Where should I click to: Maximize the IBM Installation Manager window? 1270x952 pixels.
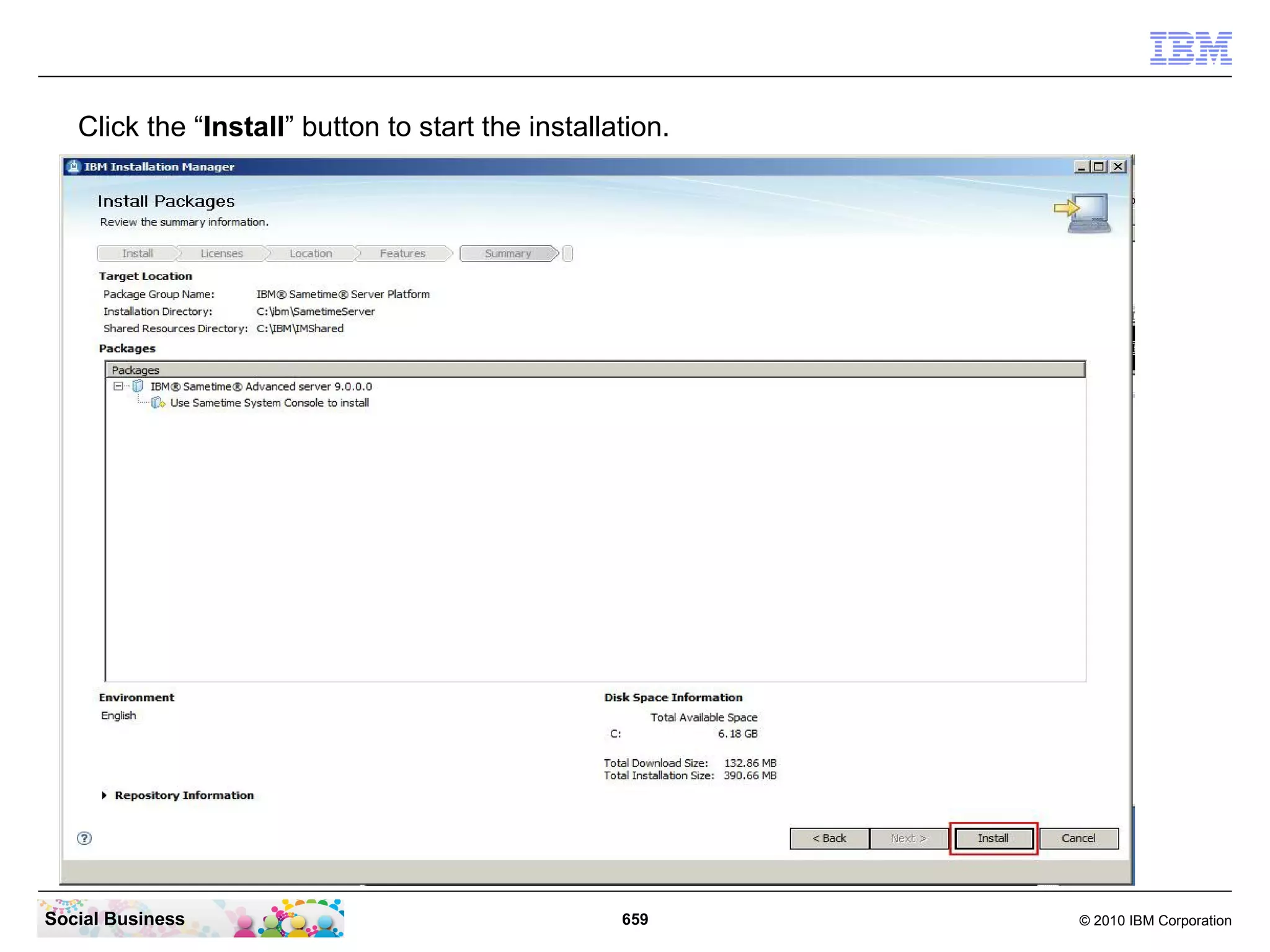click(x=1099, y=167)
